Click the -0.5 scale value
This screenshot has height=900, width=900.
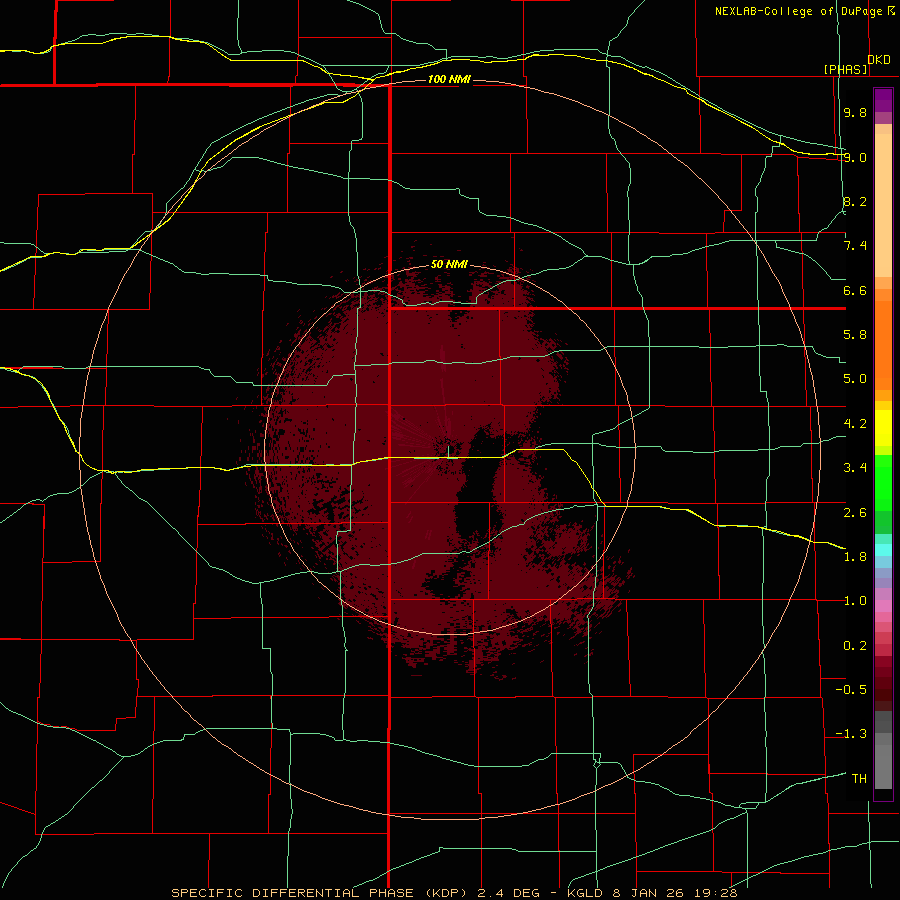click(x=851, y=690)
